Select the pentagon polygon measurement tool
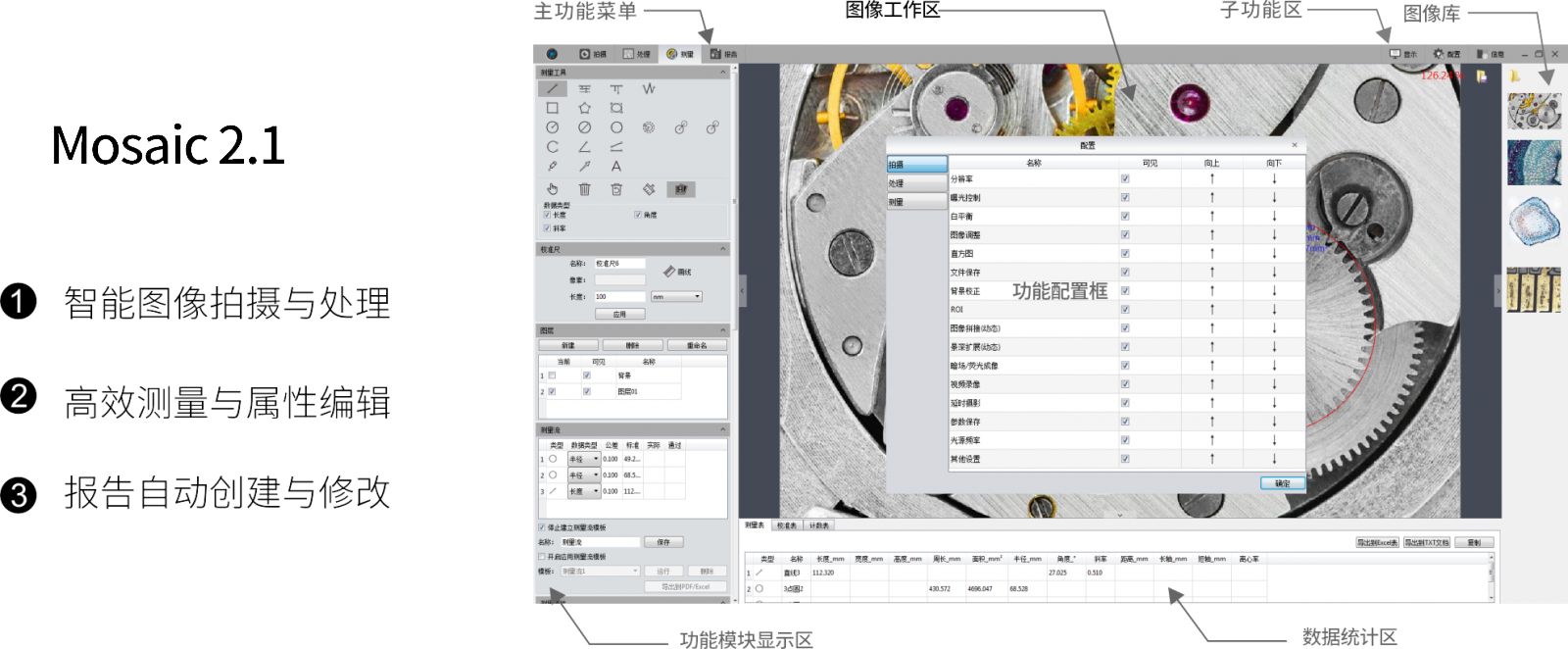The height and width of the screenshot is (649, 1568). (585, 108)
